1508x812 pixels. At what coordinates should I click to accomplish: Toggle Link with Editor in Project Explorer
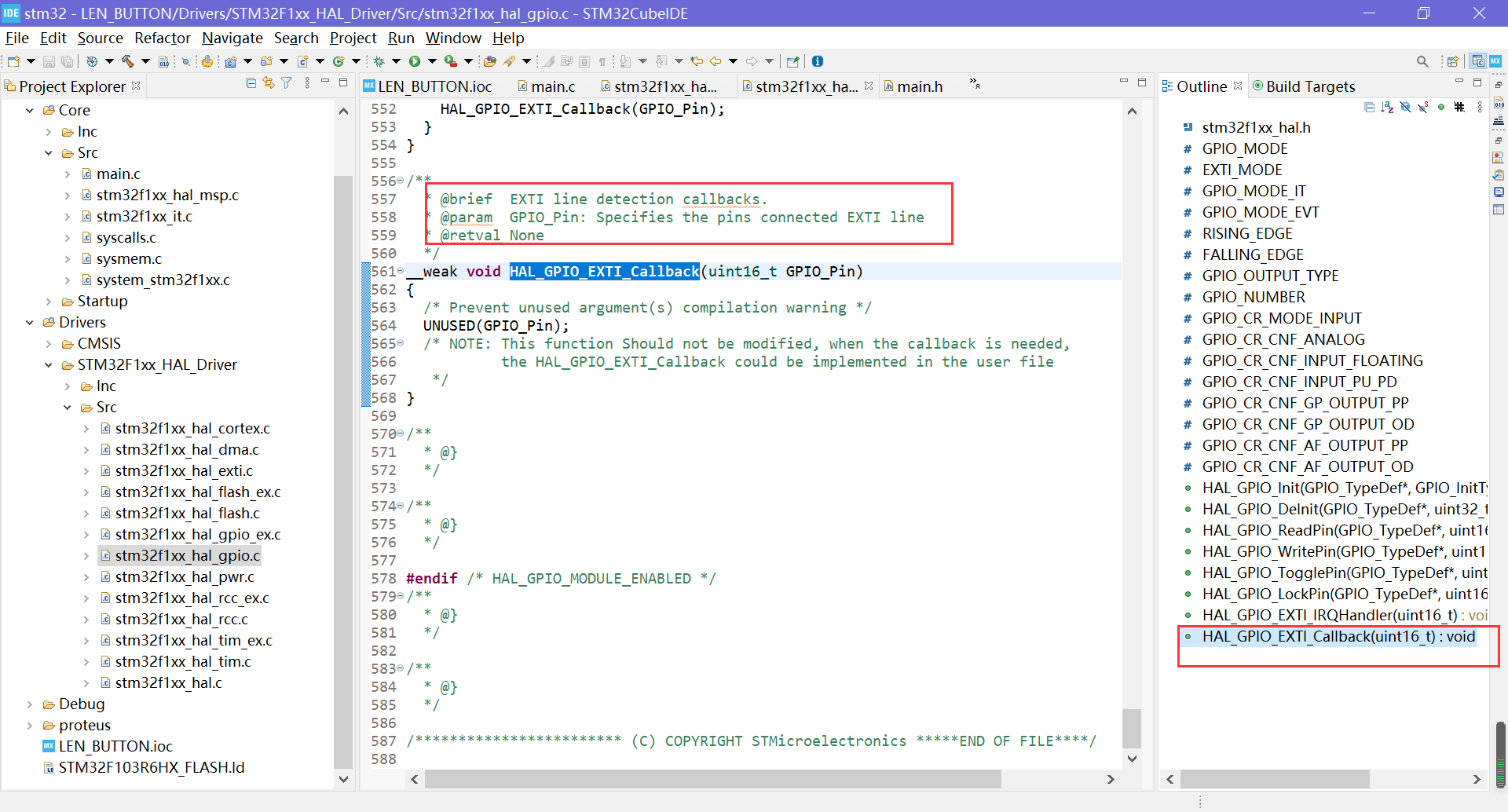coord(269,83)
